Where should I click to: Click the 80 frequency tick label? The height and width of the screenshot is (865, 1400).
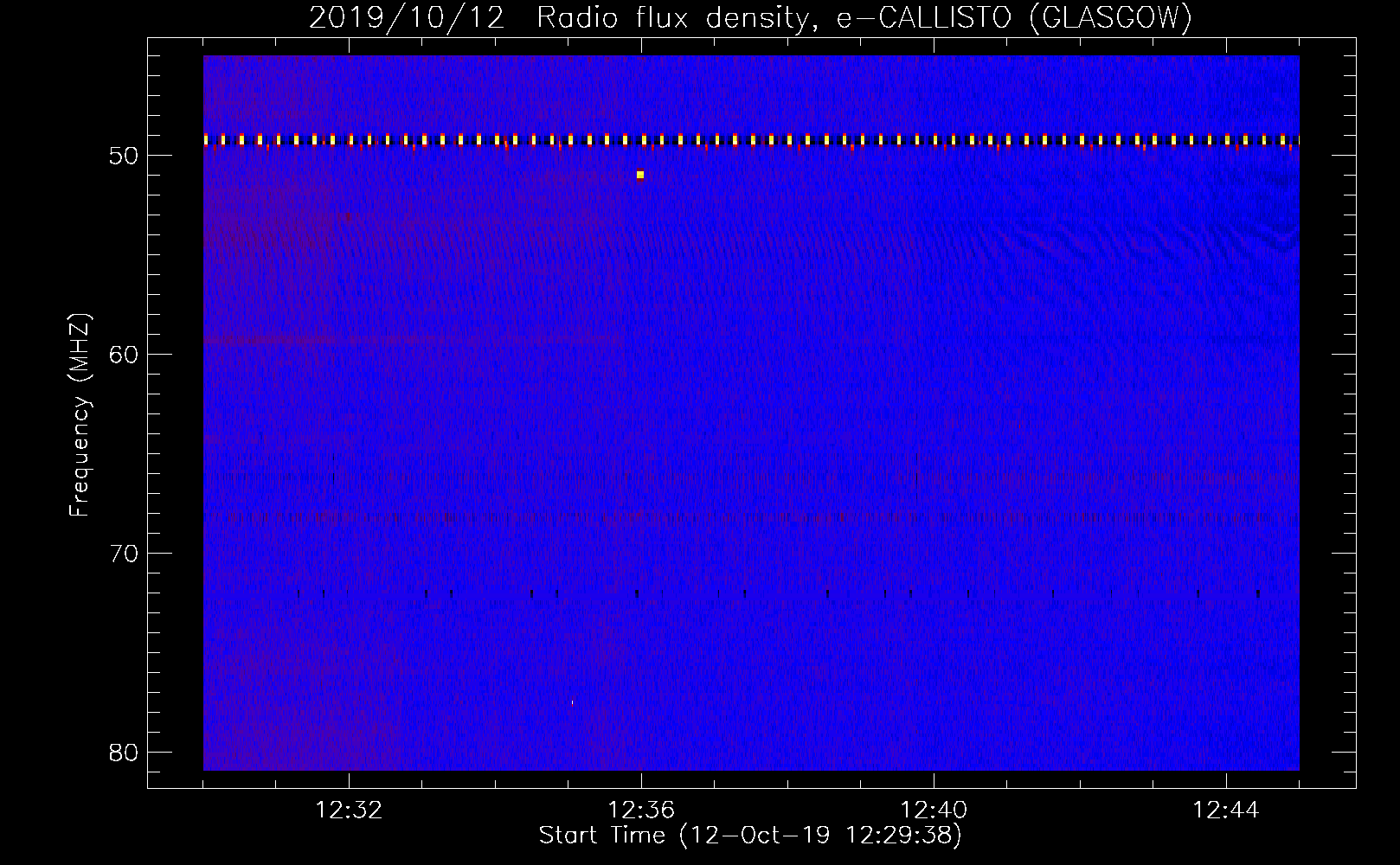(x=124, y=753)
